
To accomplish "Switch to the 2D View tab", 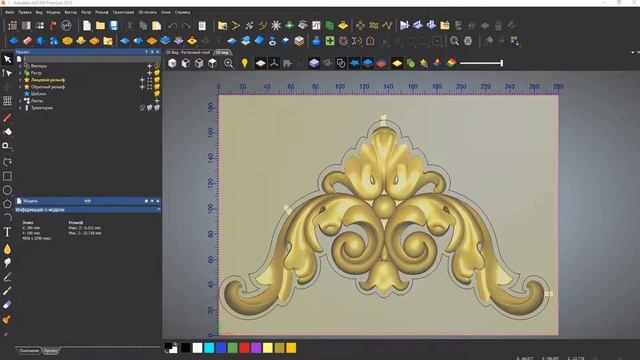I will [x=188, y=52].
